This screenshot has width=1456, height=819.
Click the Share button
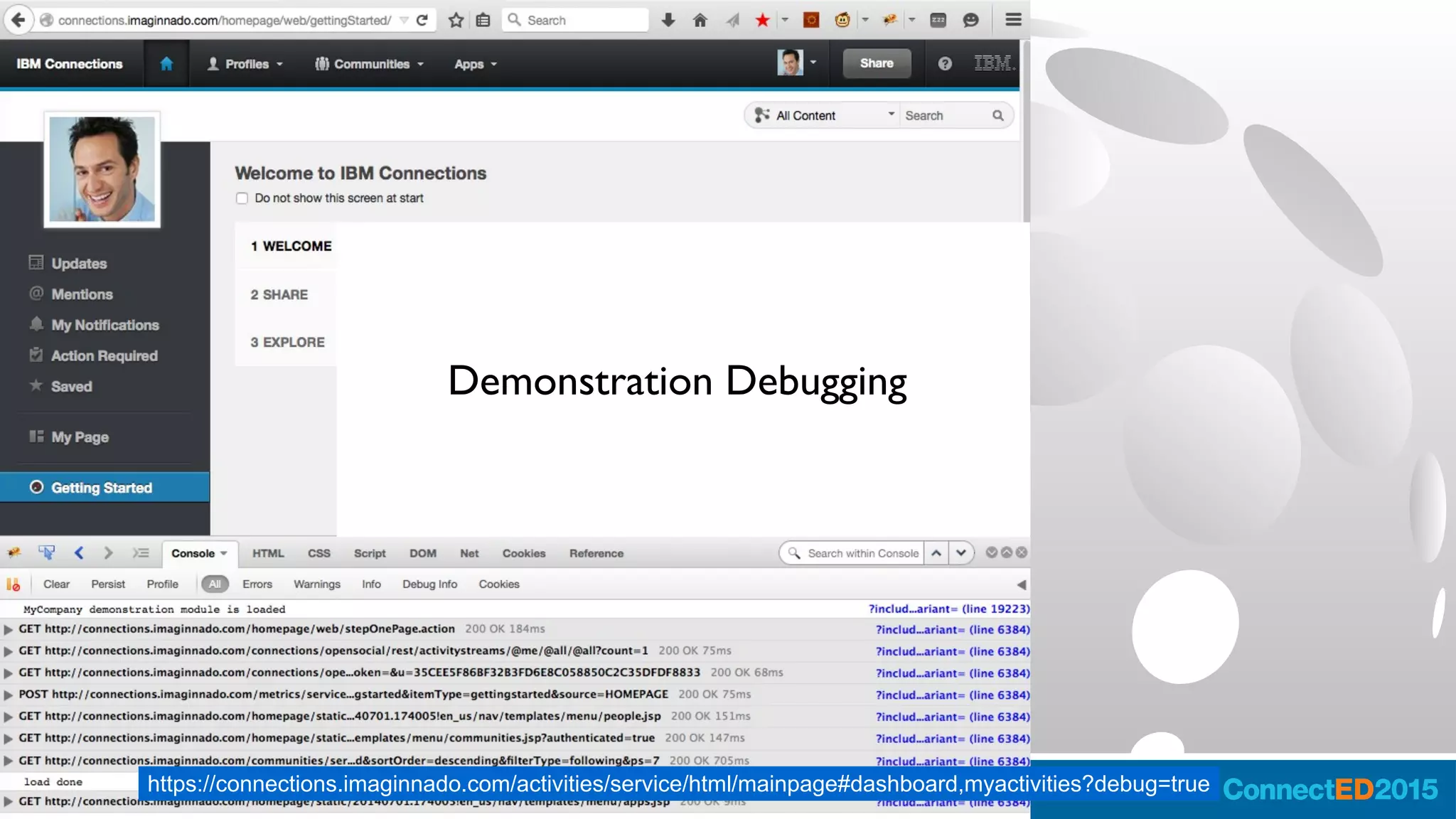click(x=877, y=63)
